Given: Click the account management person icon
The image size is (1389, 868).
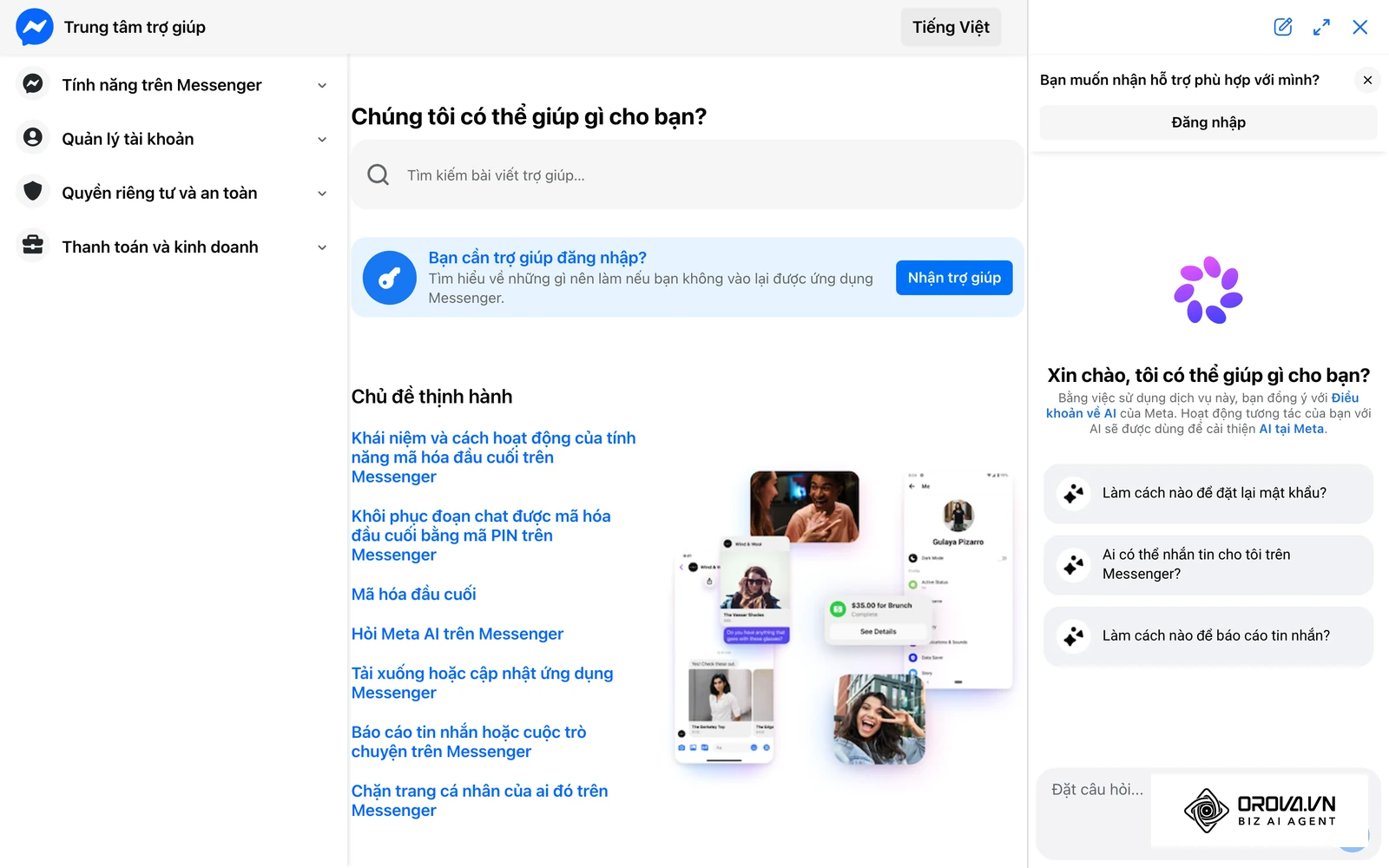Looking at the screenshot, I should pyautogui.click(x=33, y=138).
